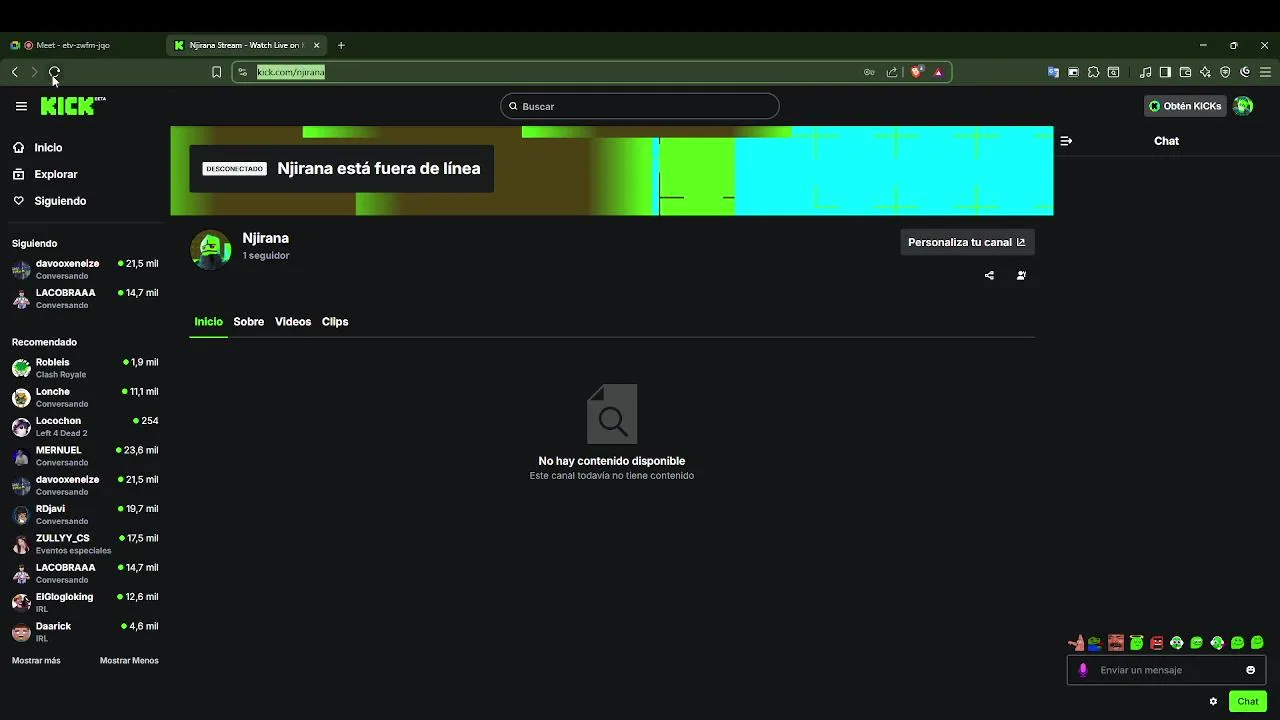Open the browser main menu
This screenshot has height=720, width=1280.
pyautogui.click(x=1265, y=72)
